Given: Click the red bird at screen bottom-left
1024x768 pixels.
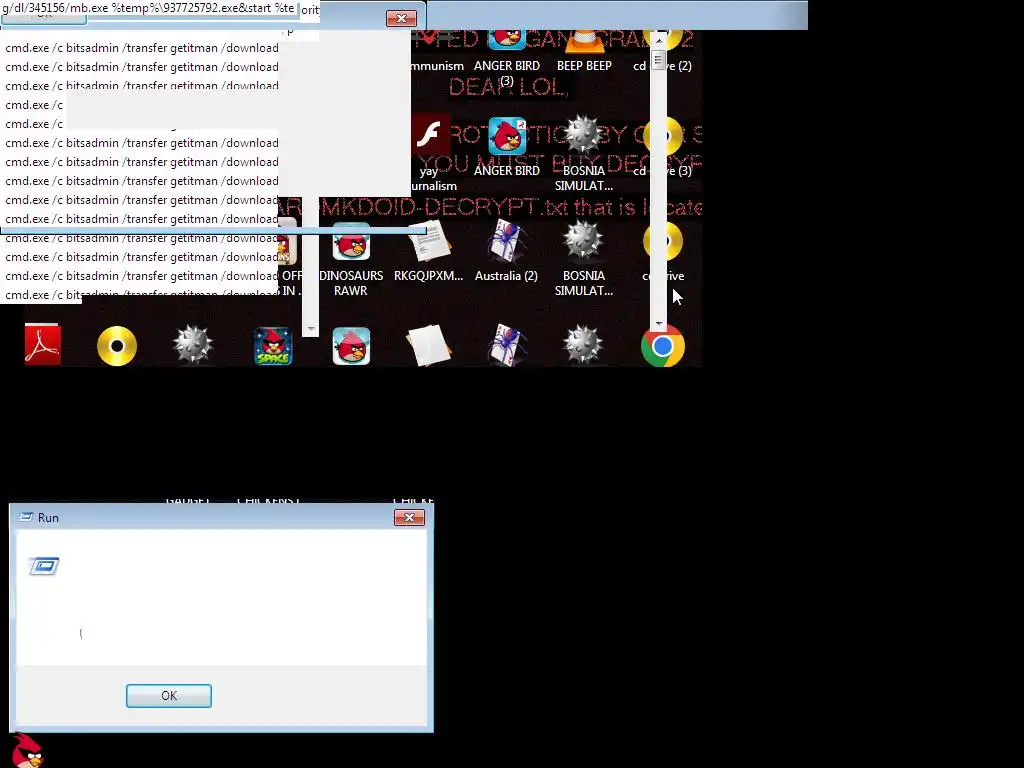Looking at the screenshot, I should click(x=27, y=750).
